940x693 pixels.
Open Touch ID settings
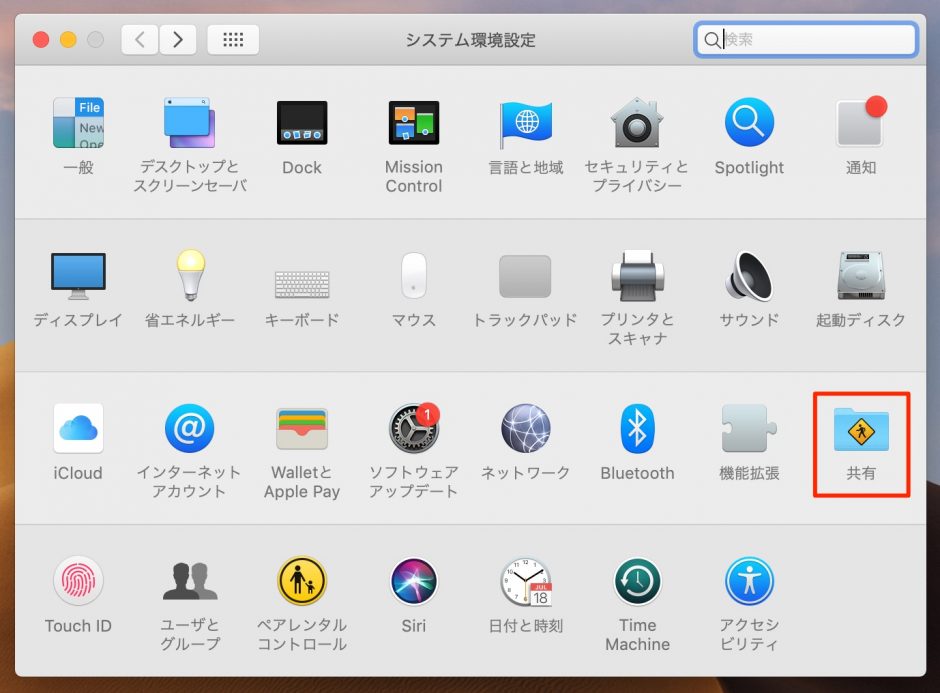tap(78, 583)
